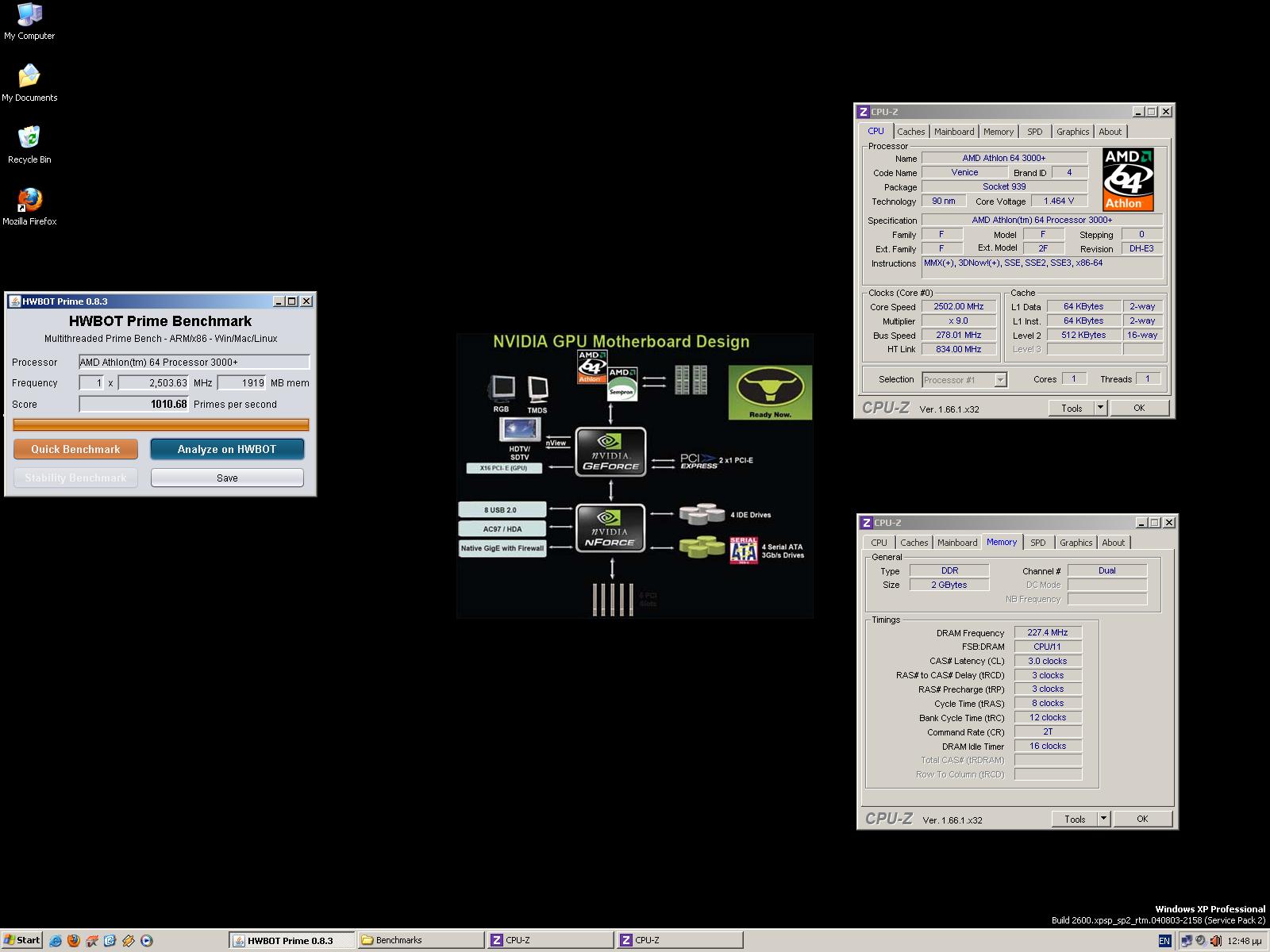Click the Level 2 cache value 512 KBytes
1270x952 pixels.
click(1083, 335)
